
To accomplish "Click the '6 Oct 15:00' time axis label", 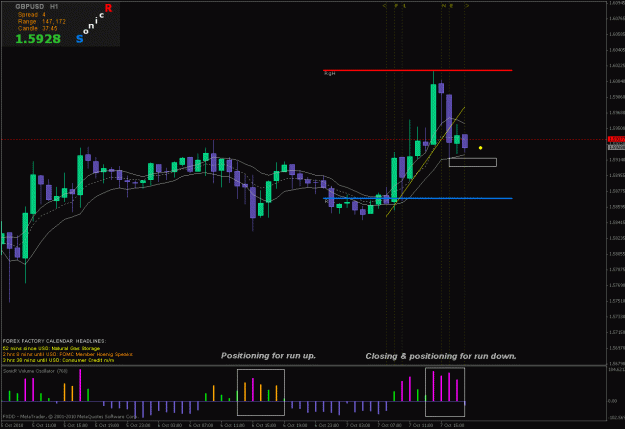I will [264, 425].
